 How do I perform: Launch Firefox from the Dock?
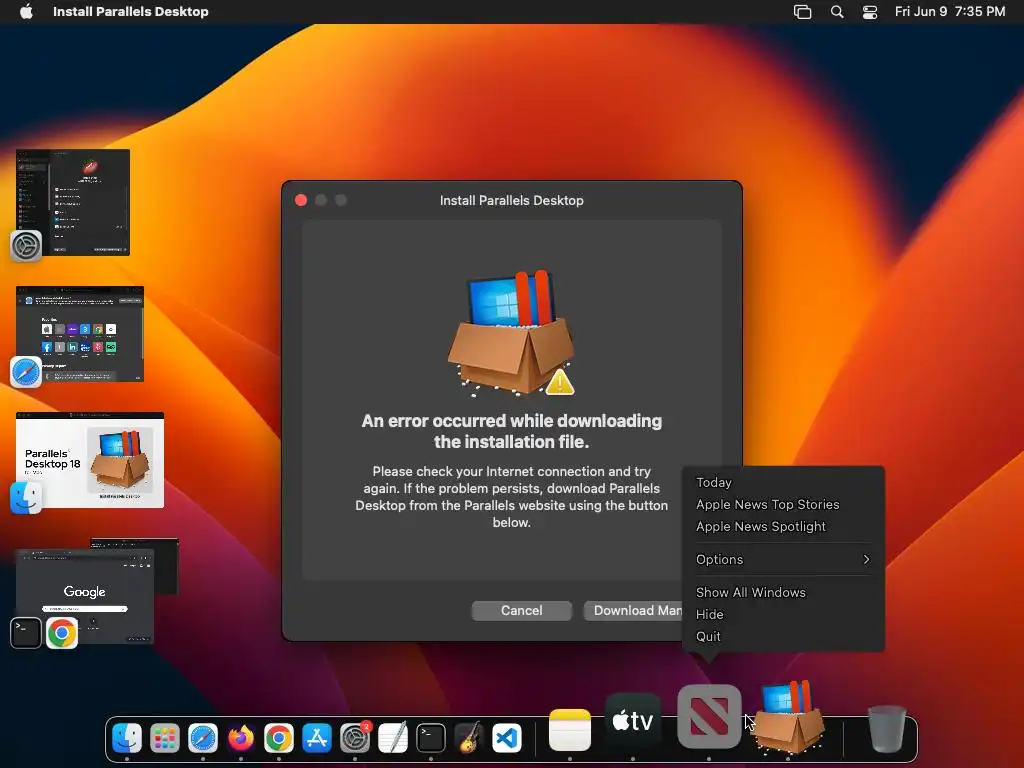point(241,739)
